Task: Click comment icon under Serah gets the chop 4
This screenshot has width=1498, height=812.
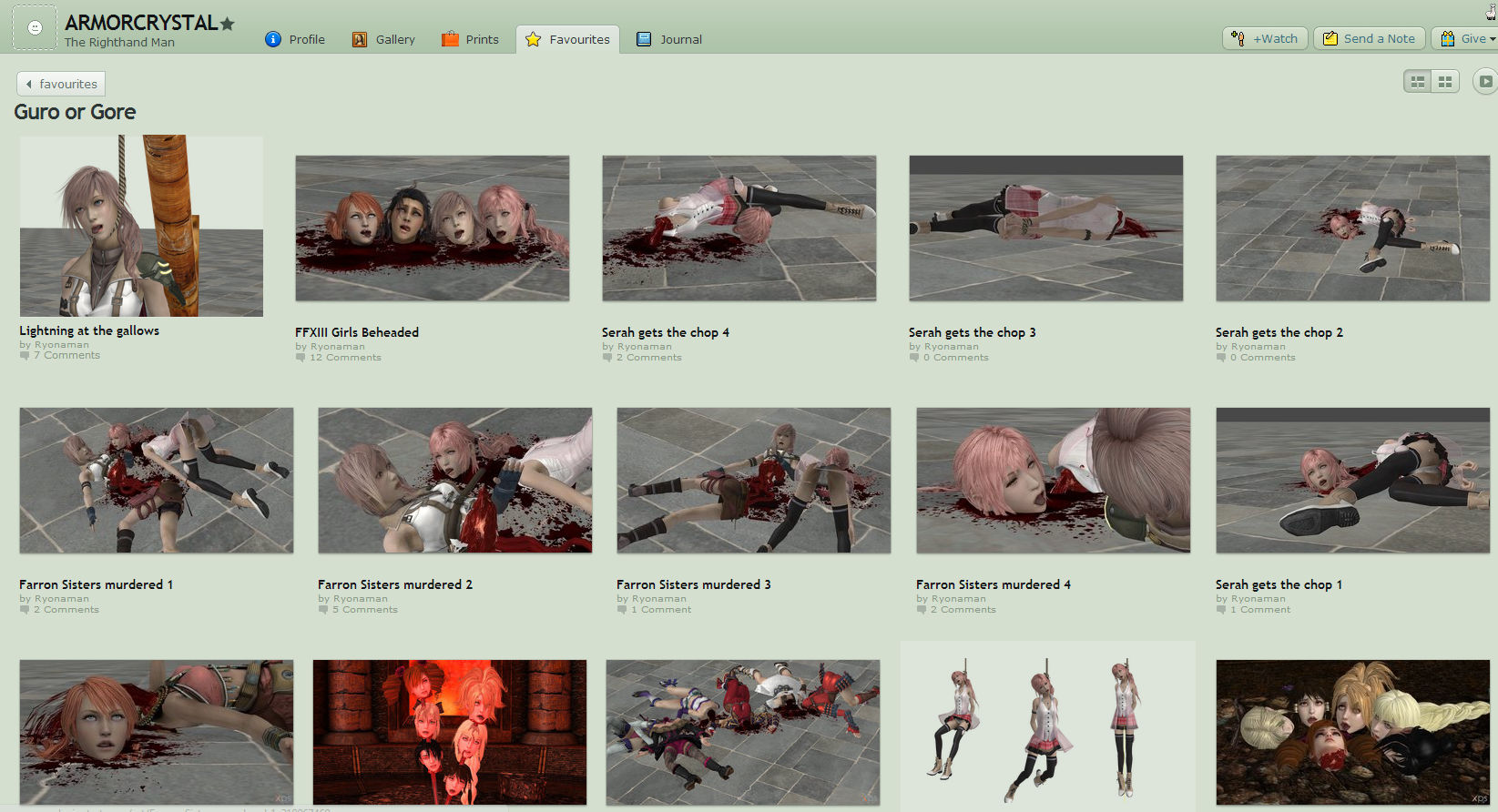Action: pos(607,358)
